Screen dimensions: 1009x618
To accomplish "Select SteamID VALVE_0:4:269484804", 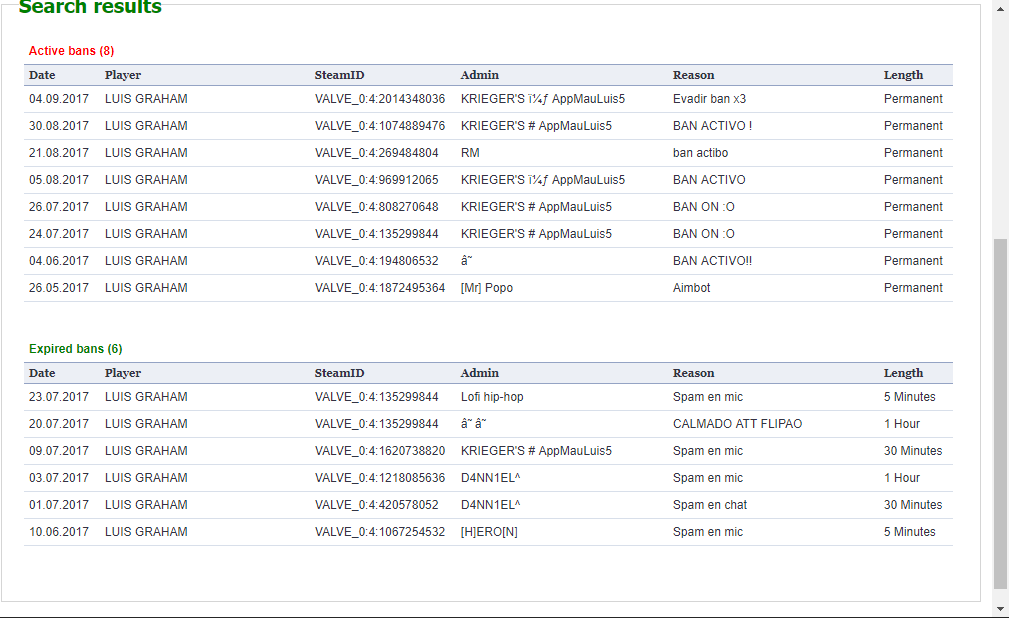I will point(376,153).
